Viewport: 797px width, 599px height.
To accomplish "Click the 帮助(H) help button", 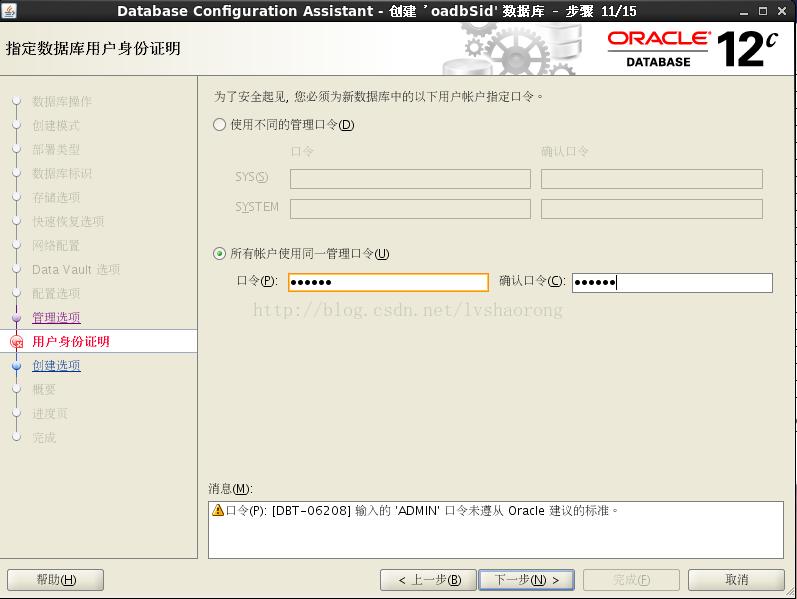I will click(55, 580).
